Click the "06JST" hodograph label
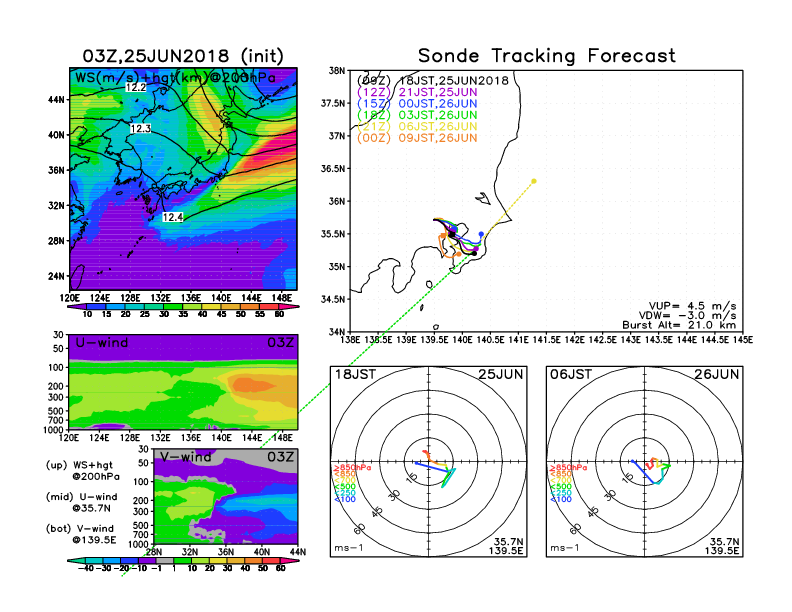Image resolution: width=792 pixels, height=612 pixels. tap(571, 374)
